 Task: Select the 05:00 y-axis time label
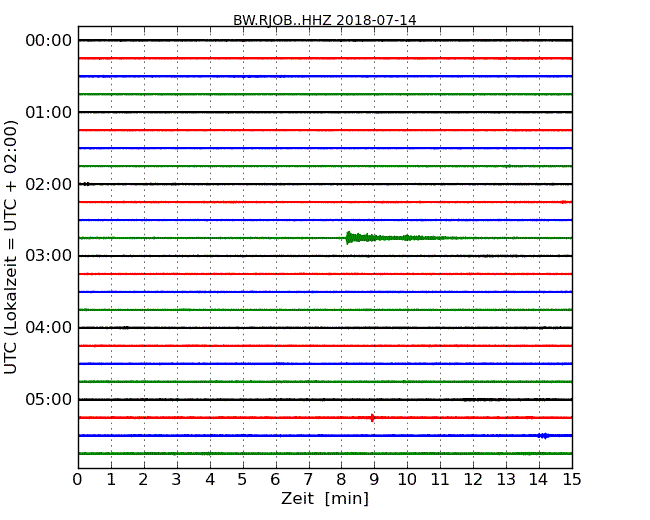[x=49, y=399]
